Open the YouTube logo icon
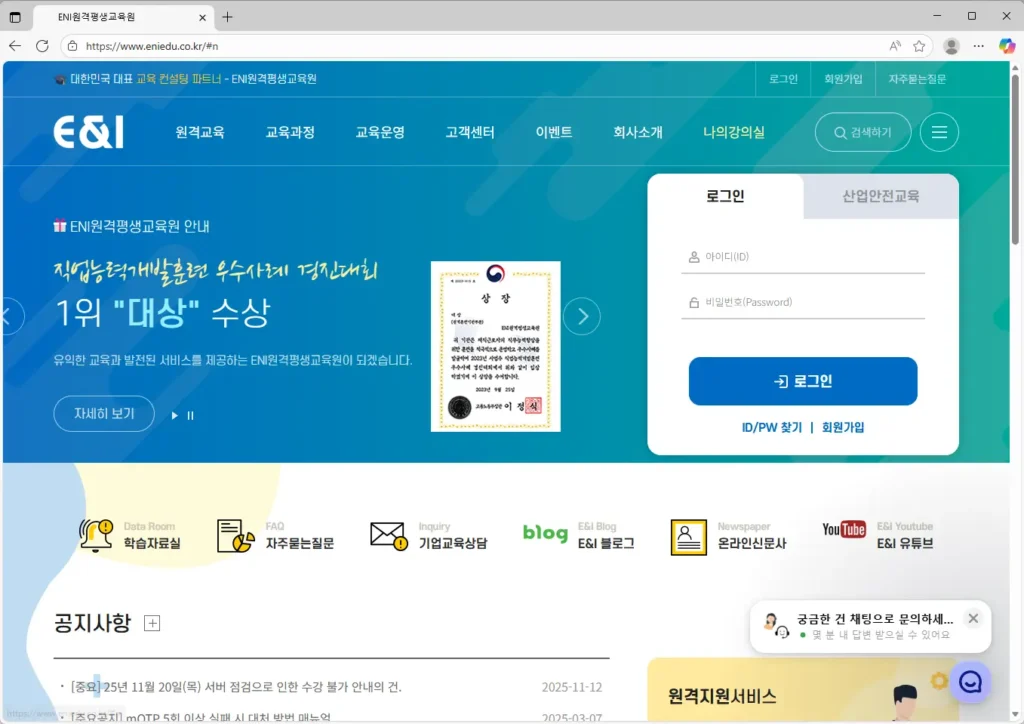Viewport: 1024px width, 724px height. [844, 529]
